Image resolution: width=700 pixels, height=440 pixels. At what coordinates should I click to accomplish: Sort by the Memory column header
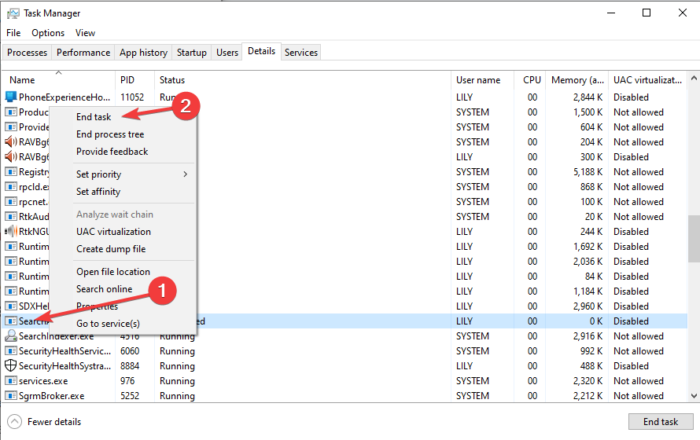tap(577, 79)
